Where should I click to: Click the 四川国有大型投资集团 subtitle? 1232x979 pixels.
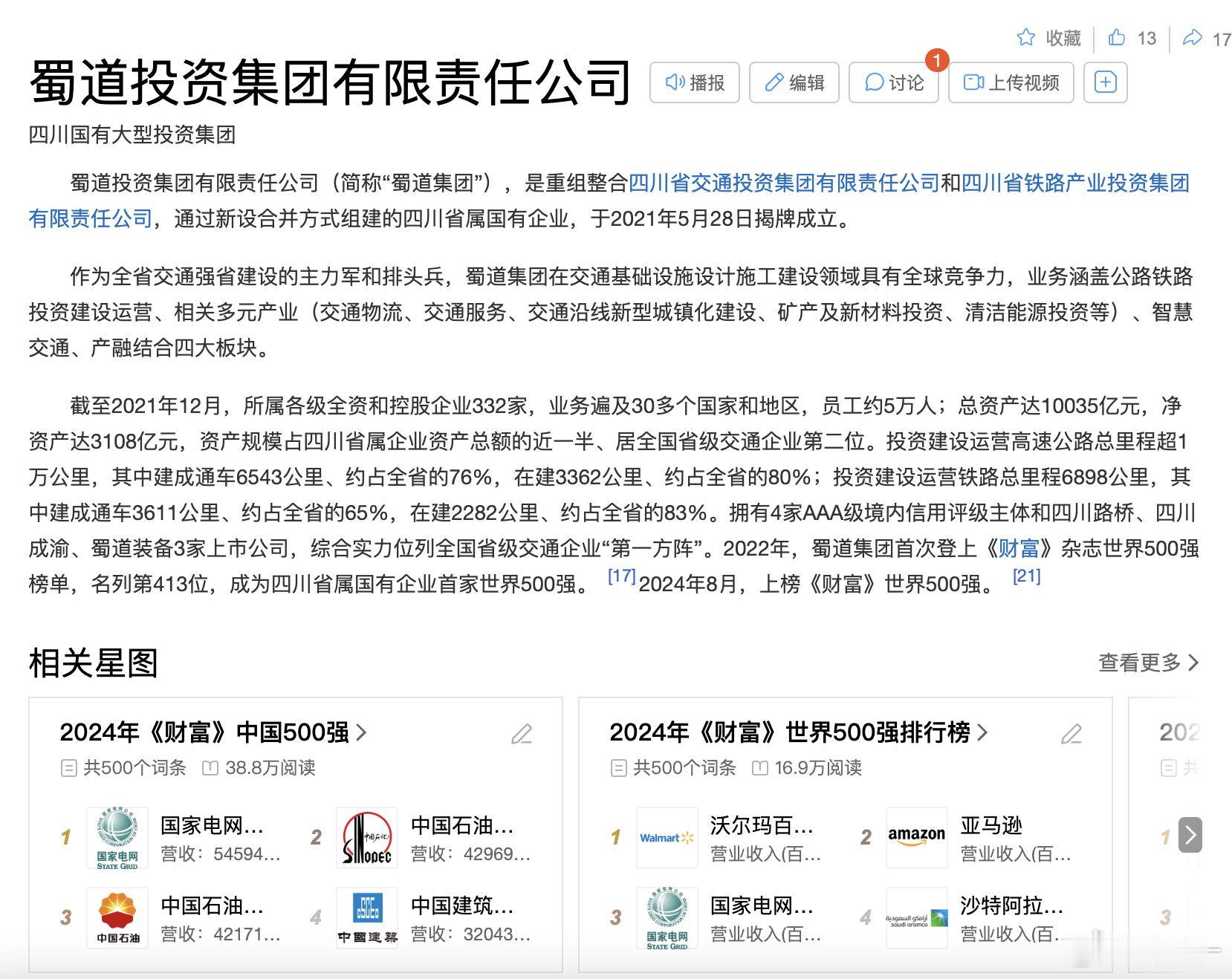pyautogui.click(x=132, y=134)
